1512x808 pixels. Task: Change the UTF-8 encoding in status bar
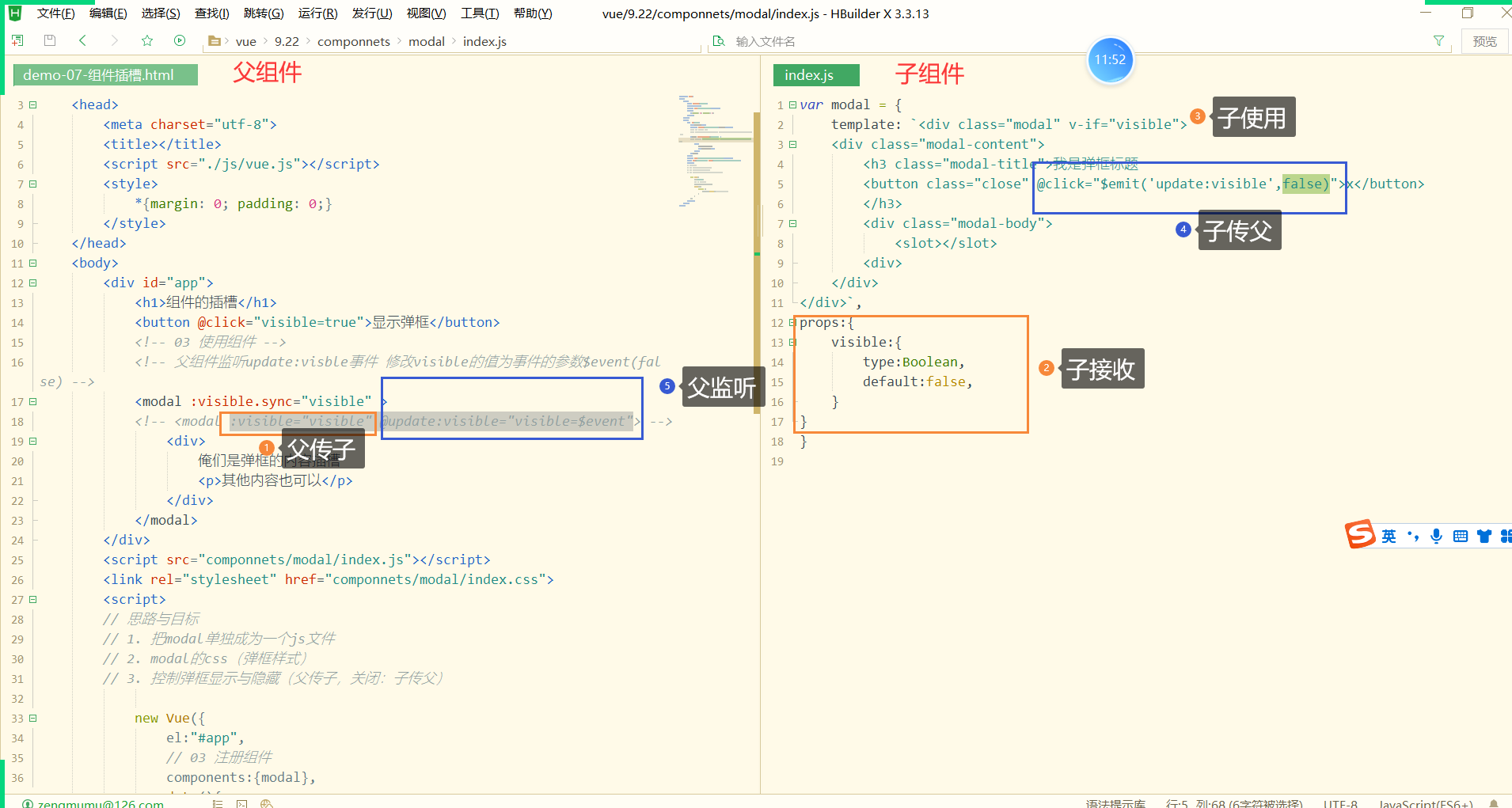(x=1340, y=803)
